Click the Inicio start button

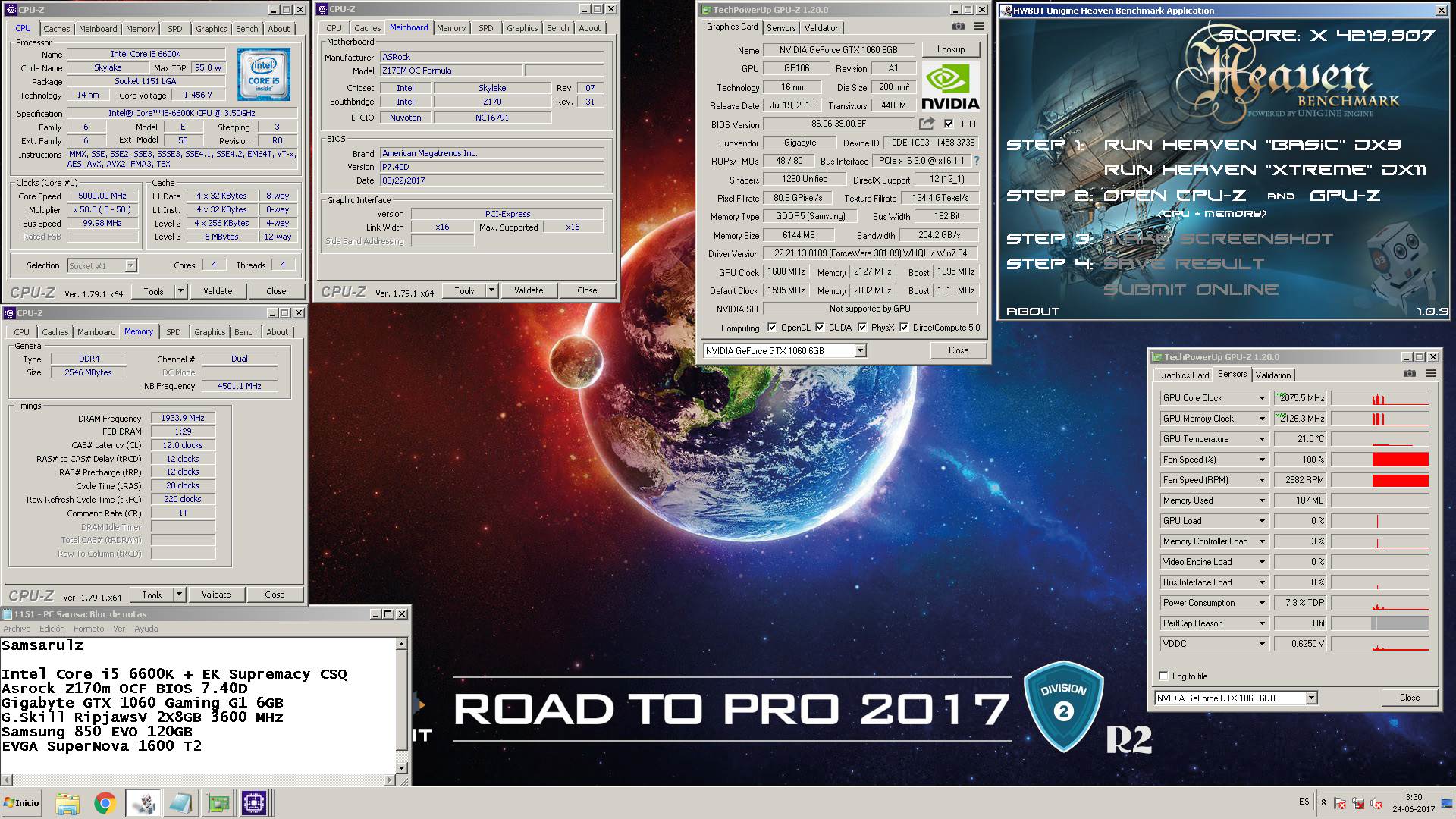tap(22, 803)
